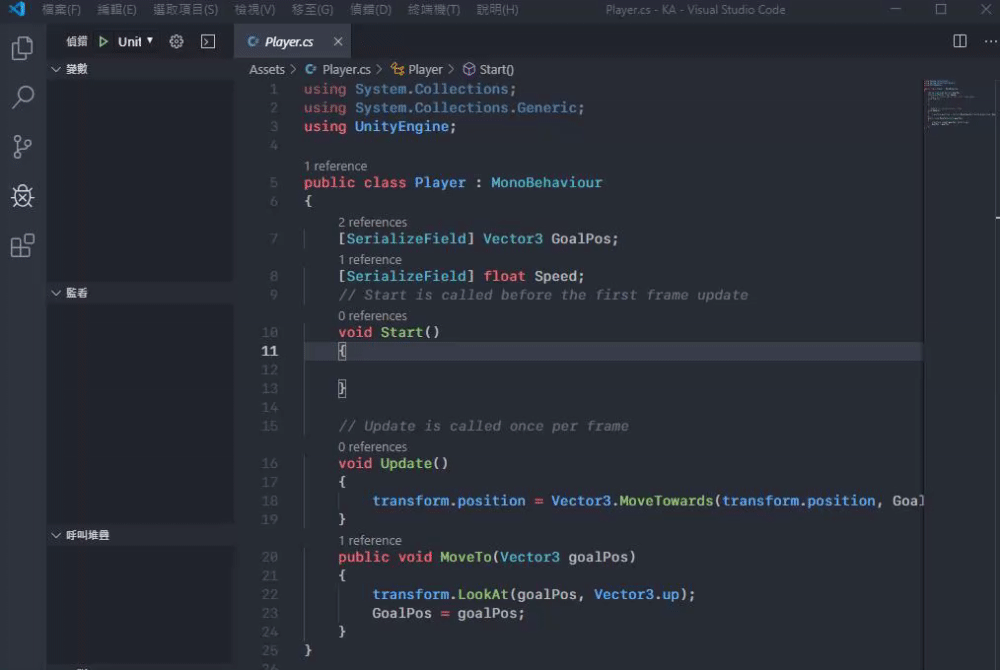Click Vector3.up on line 22
Screen dimensions: 1000x670
pyautogui.click(x=636, y=594)
